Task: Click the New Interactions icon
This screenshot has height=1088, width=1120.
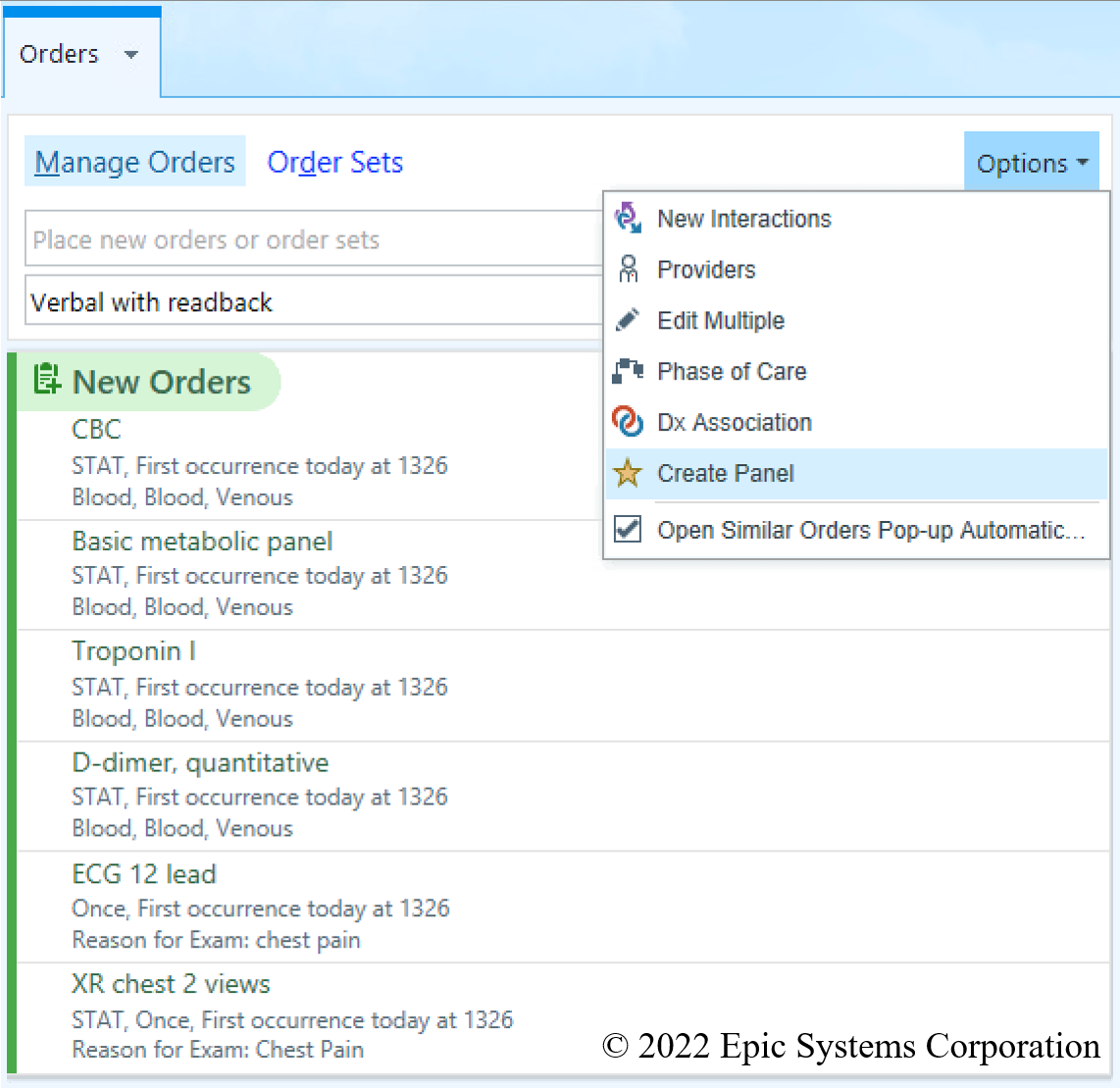Action: pyautogui.click(x=628, y=218)
